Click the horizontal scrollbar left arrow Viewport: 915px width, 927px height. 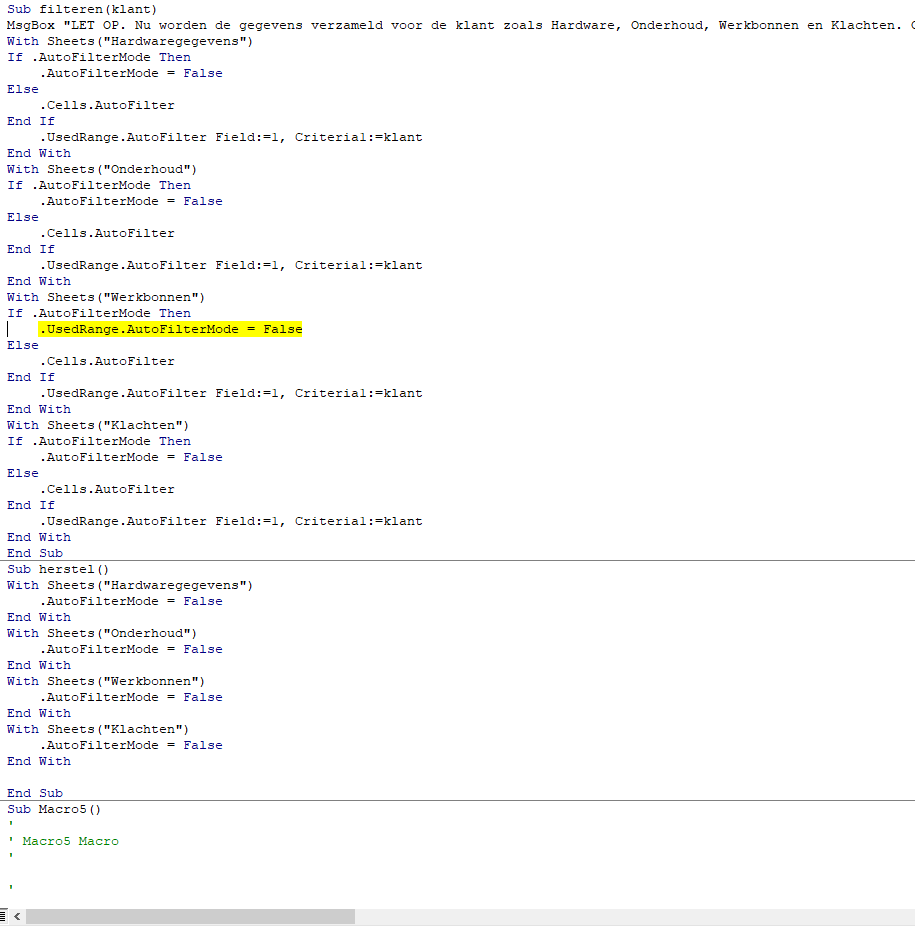[x=17, y=916]
